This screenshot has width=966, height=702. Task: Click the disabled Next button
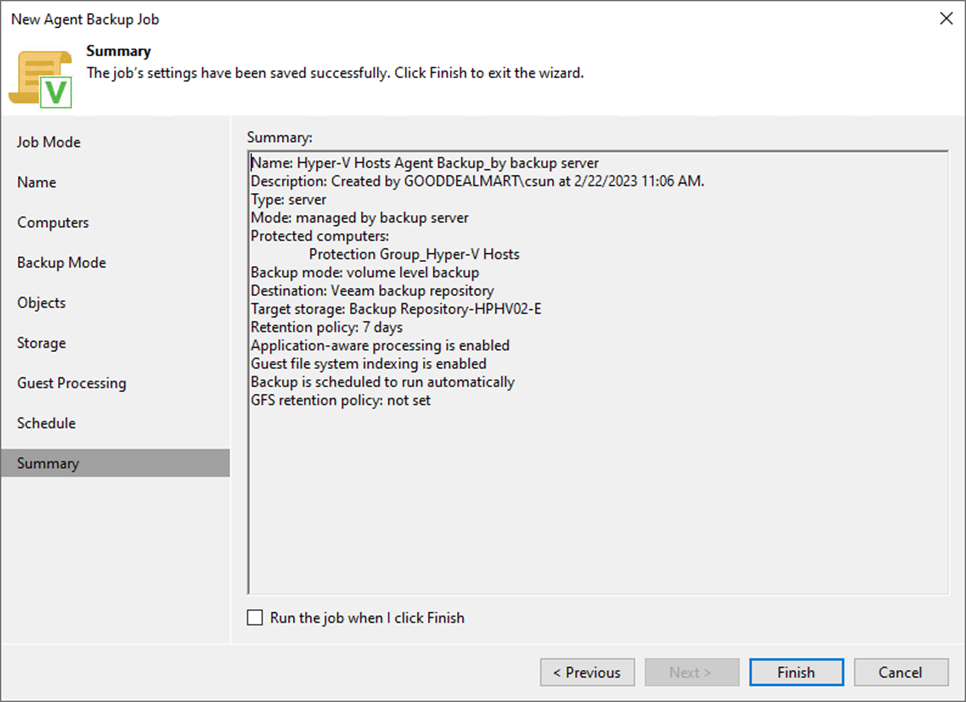coord(692,672)
